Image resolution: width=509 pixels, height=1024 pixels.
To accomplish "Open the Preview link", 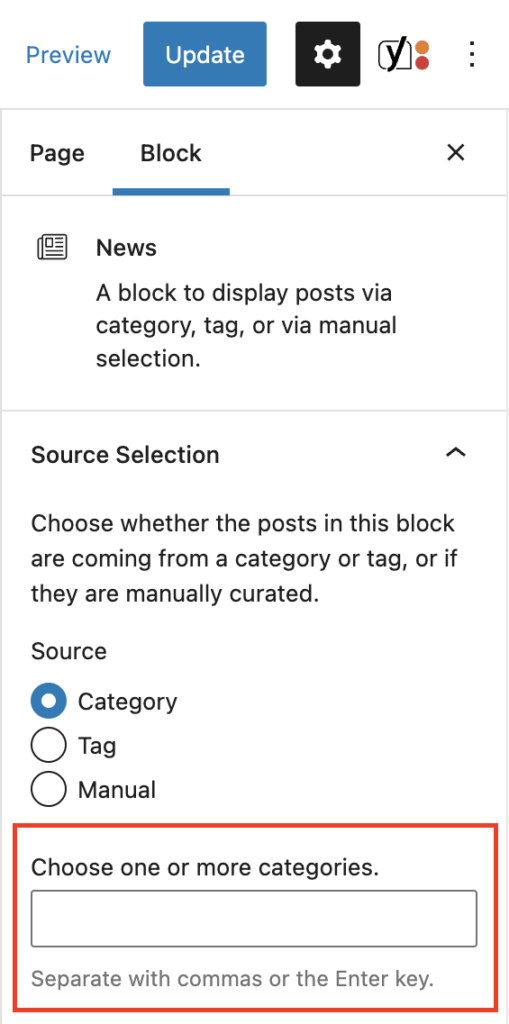I will pos(69,55).
